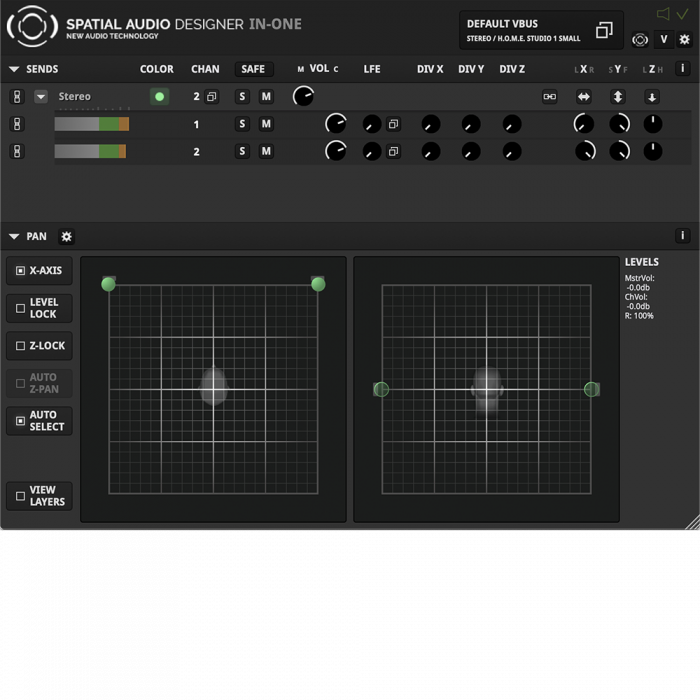Click the green checkmark icon

tap(682, 14)
